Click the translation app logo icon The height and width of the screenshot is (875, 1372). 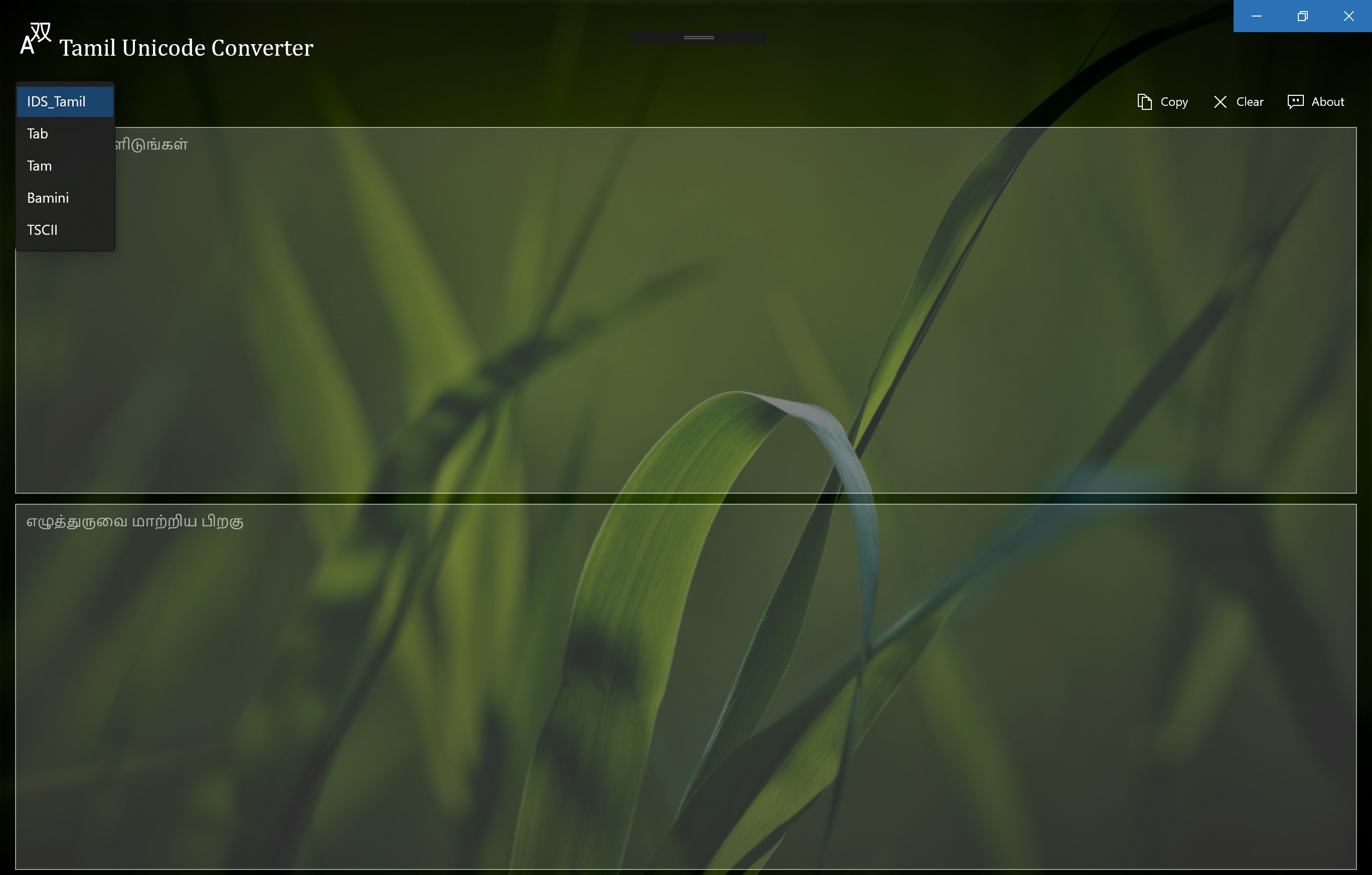tap(35, 39)
